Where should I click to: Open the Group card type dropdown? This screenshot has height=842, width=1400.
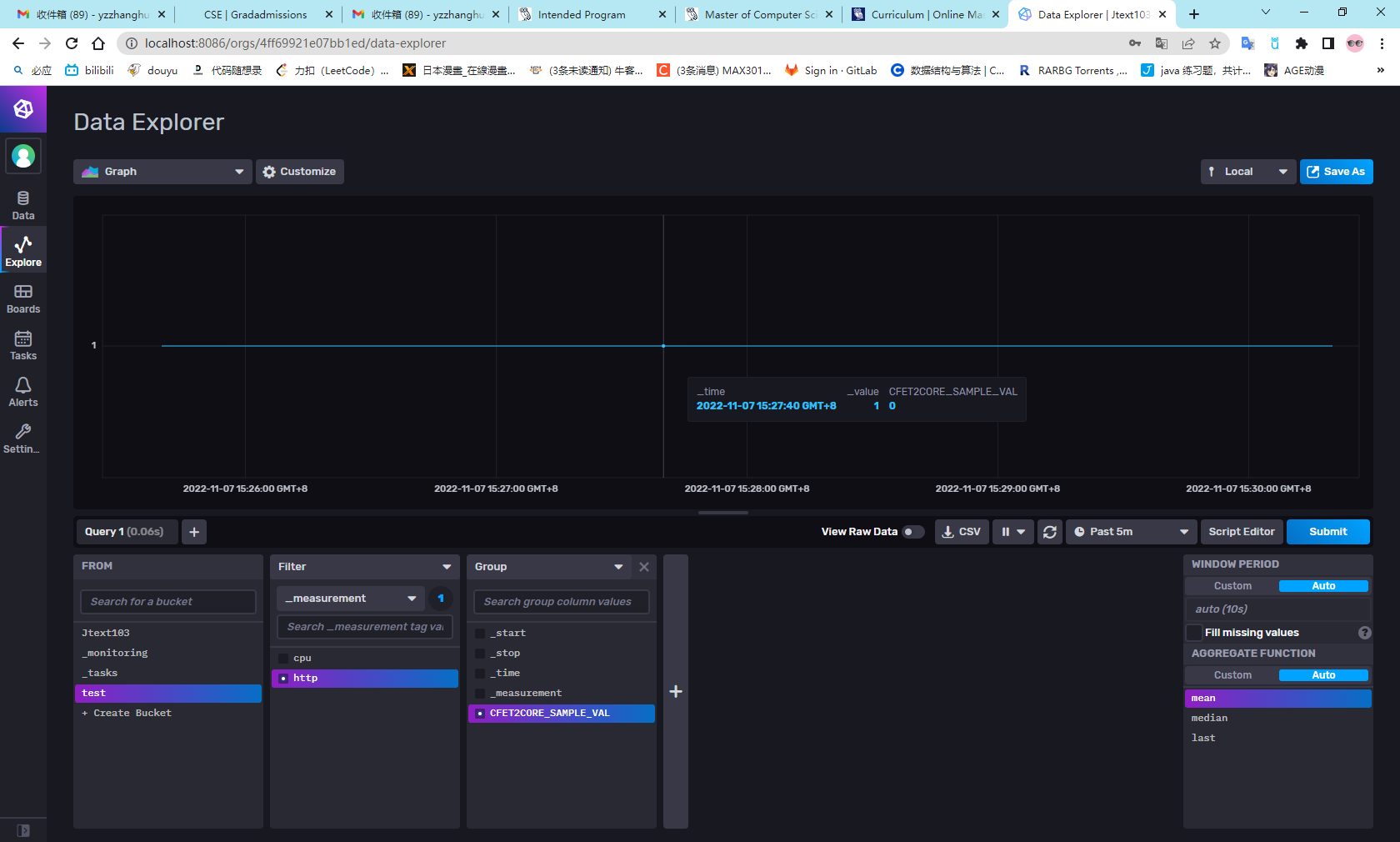click(x=550, y=567)
